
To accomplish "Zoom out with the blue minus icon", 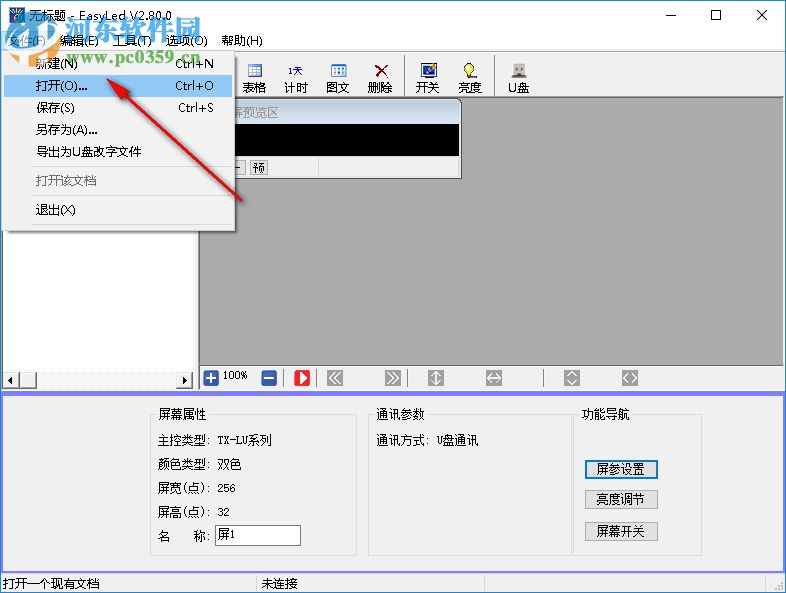I will pyautogui.click(x=269, y=378).
